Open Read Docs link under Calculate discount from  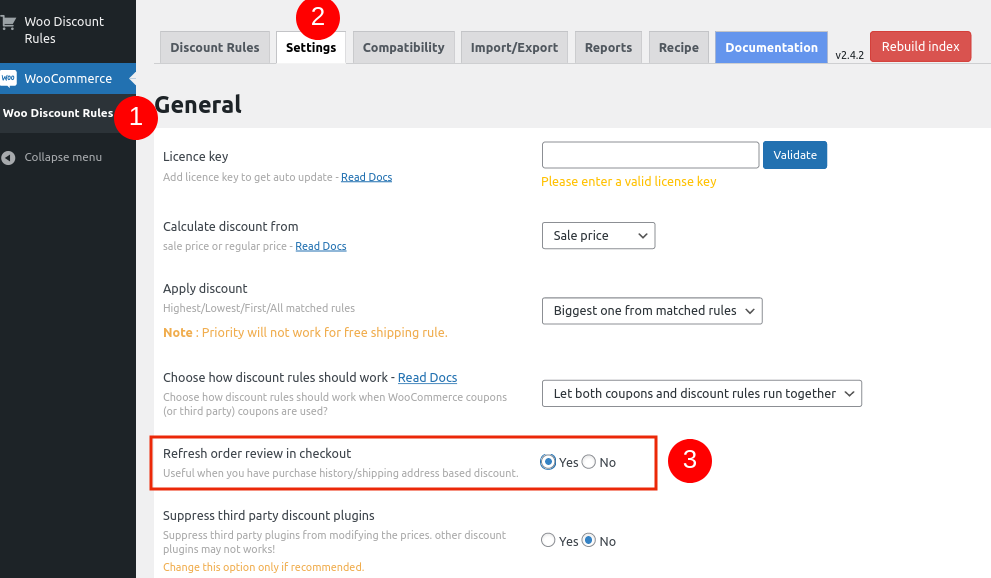(320, 246)
